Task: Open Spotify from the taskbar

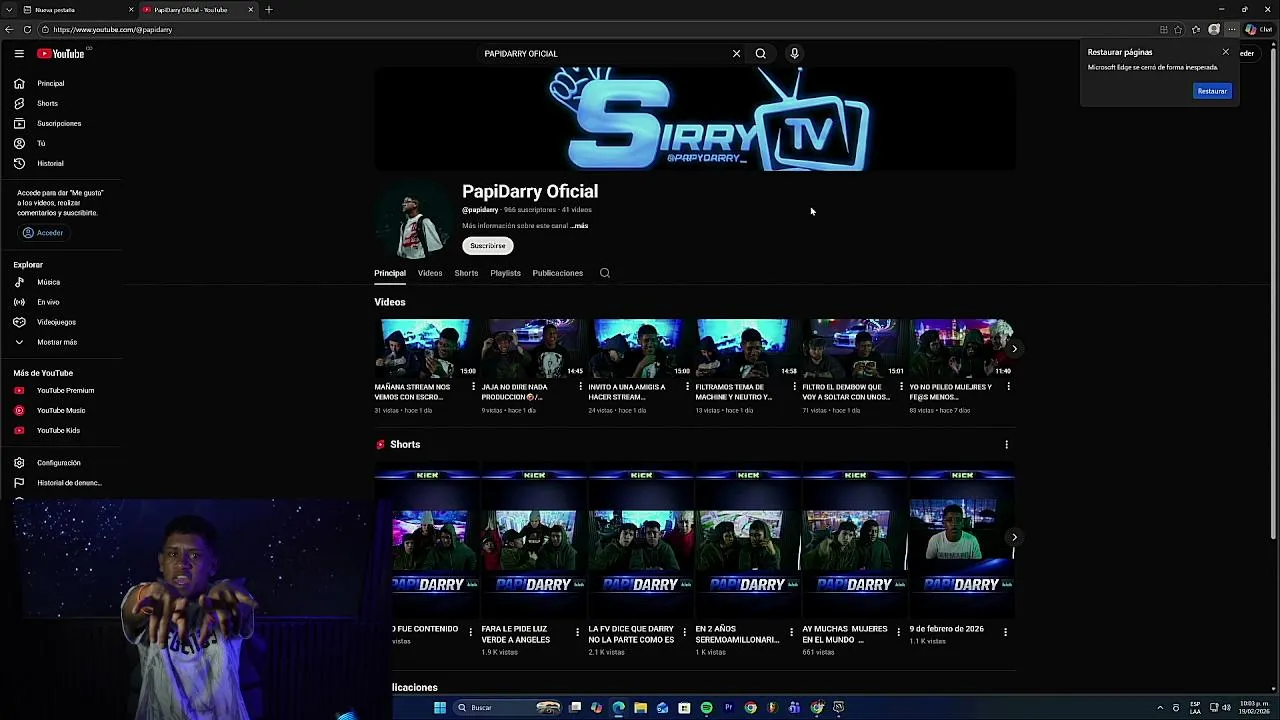Action: pos(706,708)
